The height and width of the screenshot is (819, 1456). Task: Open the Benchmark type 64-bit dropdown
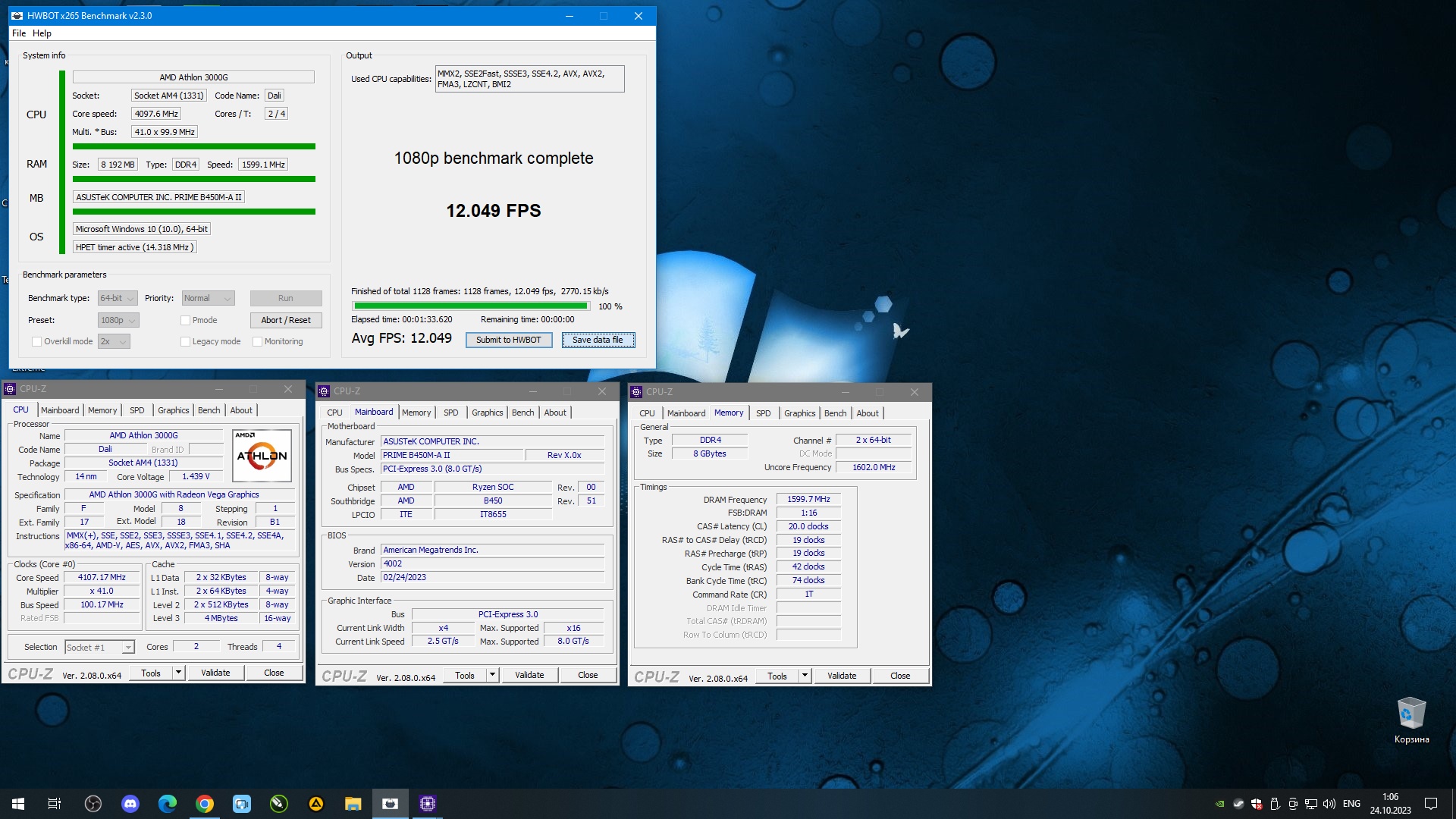tap(118, 298)
